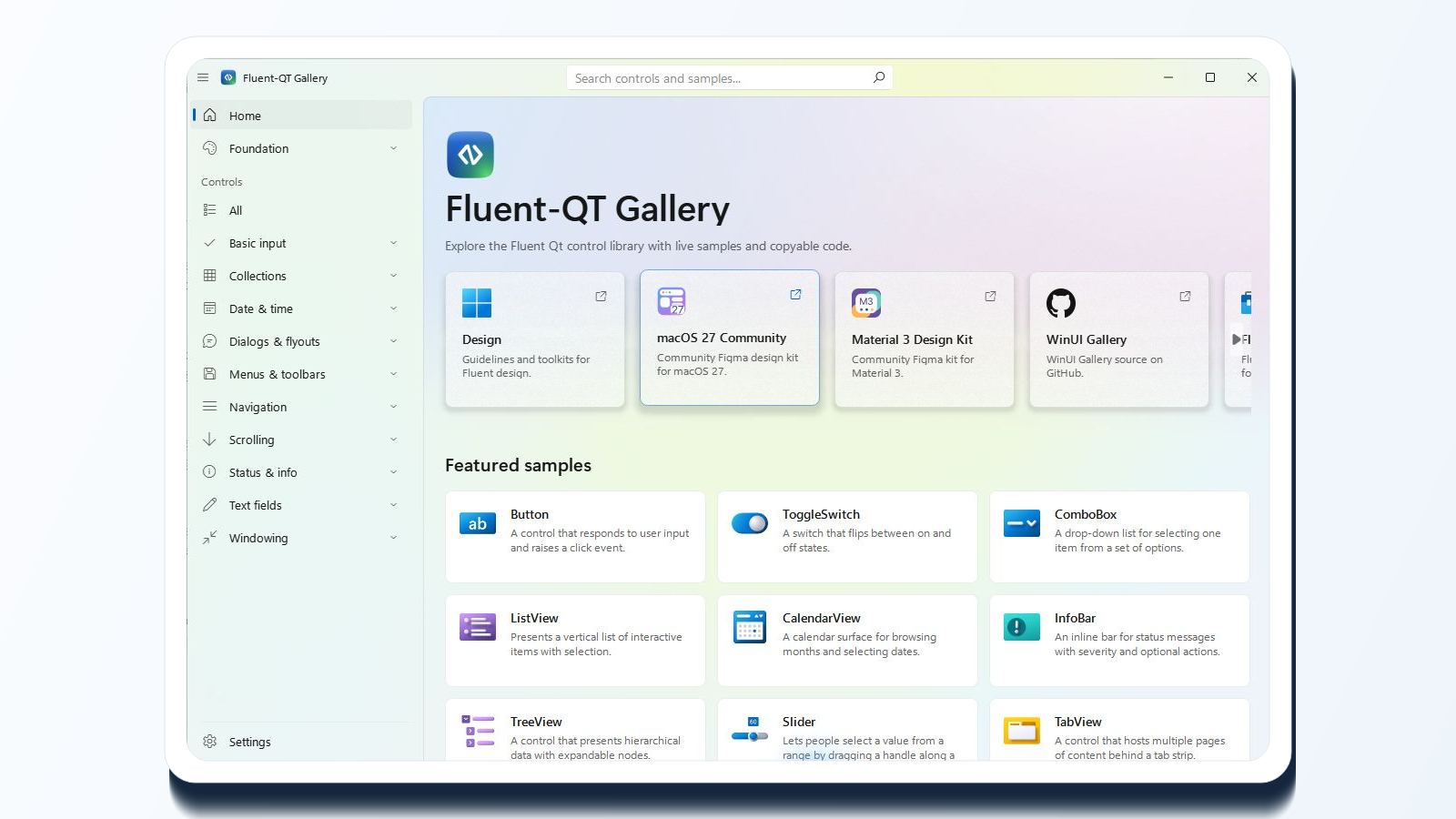
Task: Open the TreeView sample card
Action: pyautogui.click(x=575, y=730)
